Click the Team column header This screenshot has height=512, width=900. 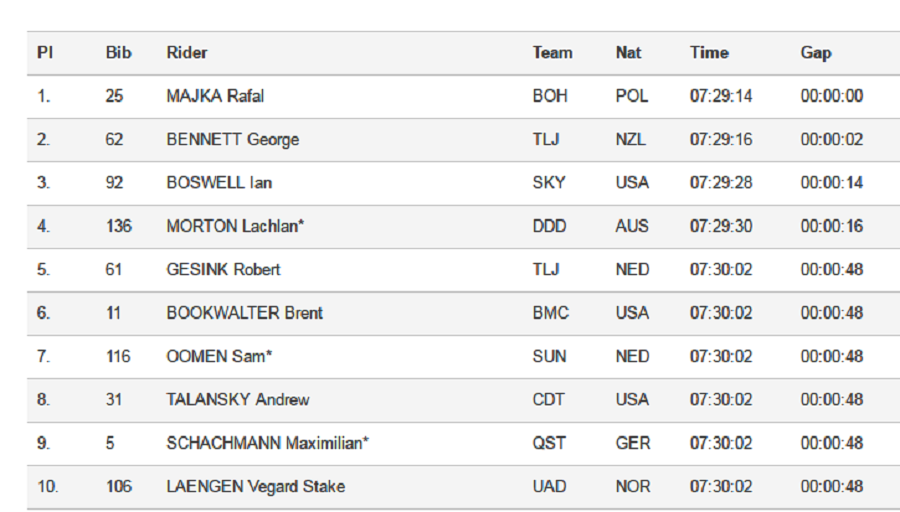click(552, 53)
